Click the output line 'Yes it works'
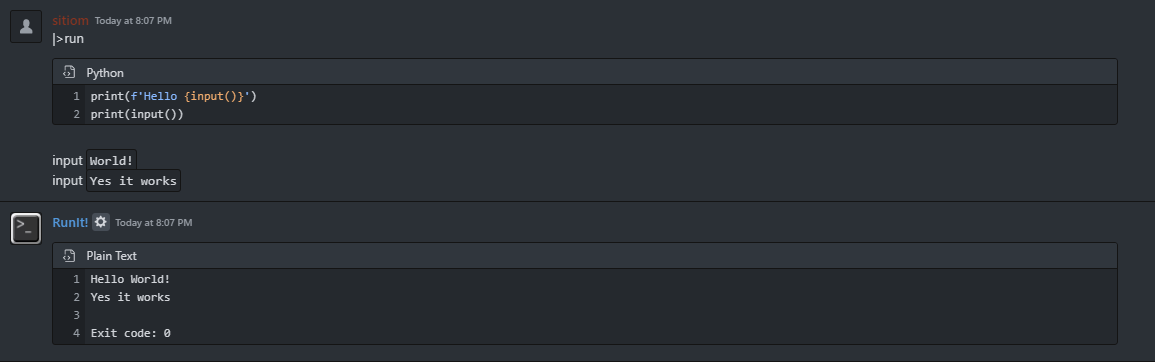1155x362 pixels. [130, 297]
